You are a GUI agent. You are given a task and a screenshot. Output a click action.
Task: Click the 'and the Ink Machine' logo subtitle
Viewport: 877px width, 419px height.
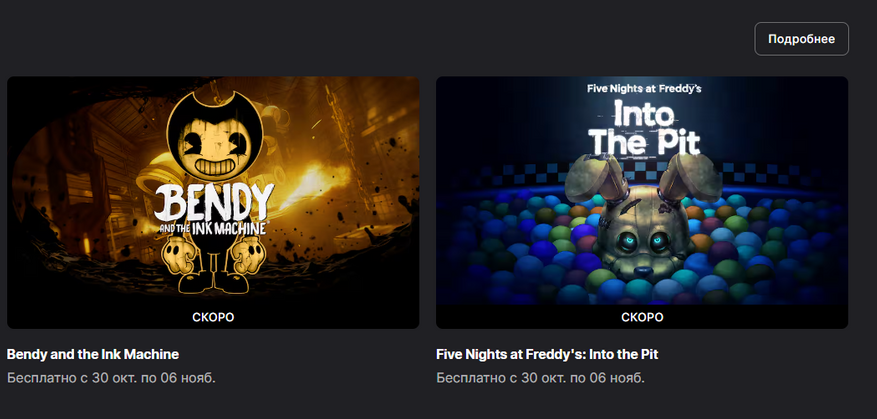[216, 227]
